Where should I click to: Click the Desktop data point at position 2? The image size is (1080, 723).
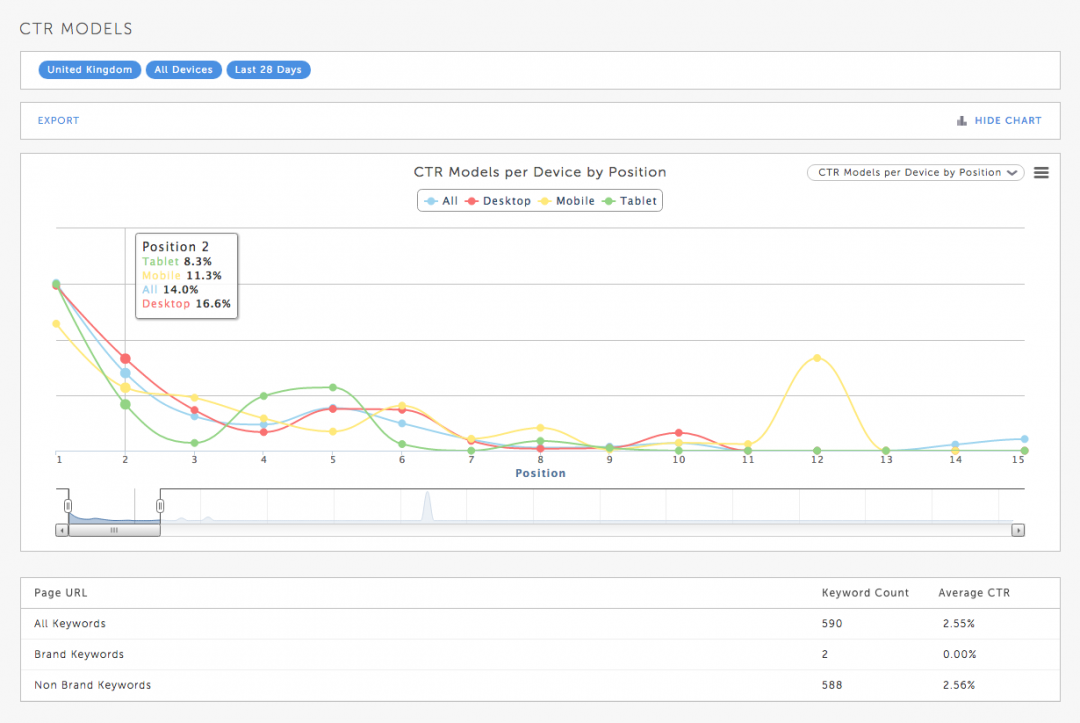tap(125, 359)
